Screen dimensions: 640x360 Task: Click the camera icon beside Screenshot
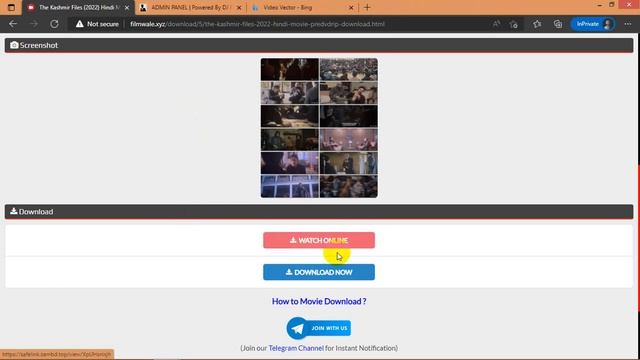coord(14,45)
